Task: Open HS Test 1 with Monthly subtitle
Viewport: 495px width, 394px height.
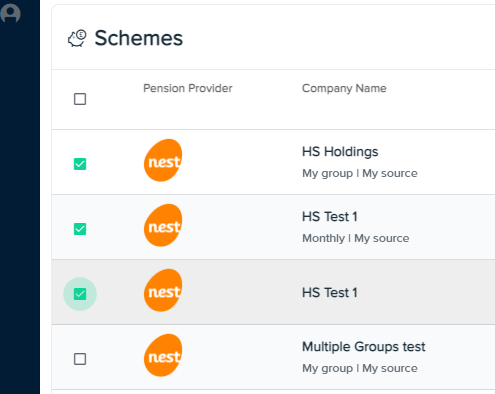Action: point(330,217)
